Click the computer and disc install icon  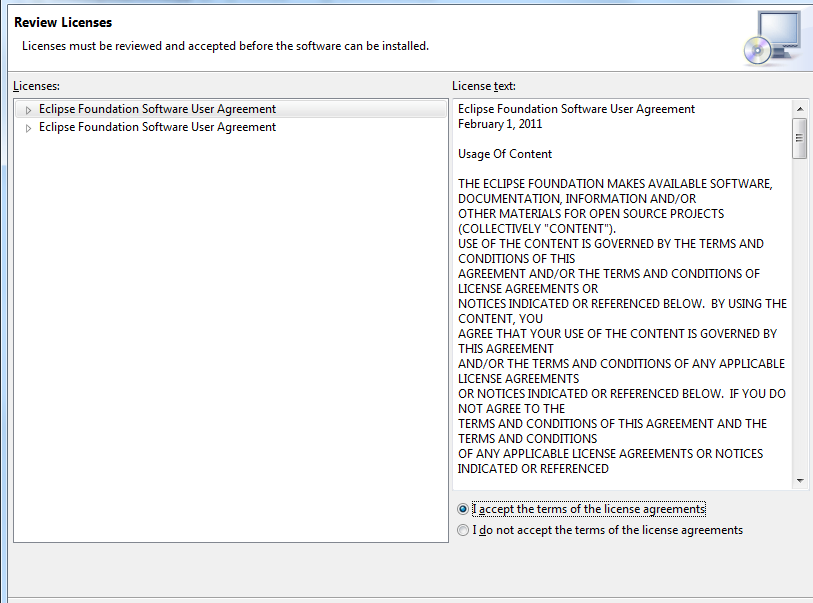click(x=772, y=37)
